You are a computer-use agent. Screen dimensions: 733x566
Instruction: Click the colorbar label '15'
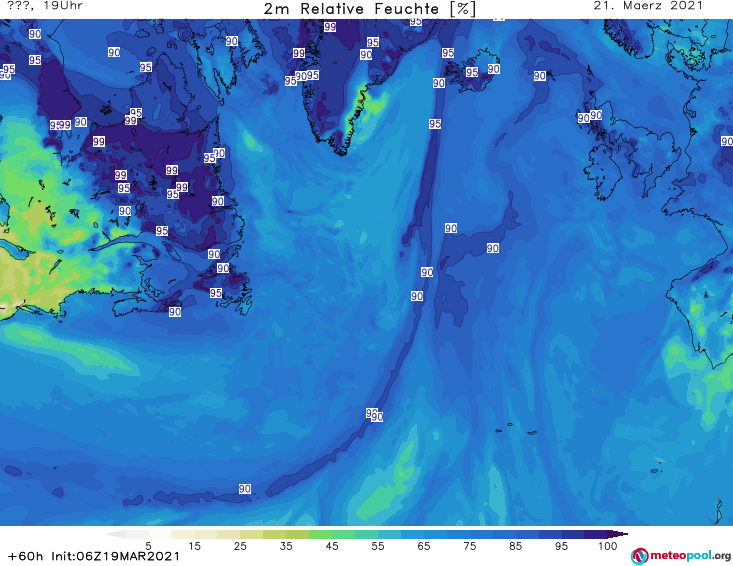194,546
